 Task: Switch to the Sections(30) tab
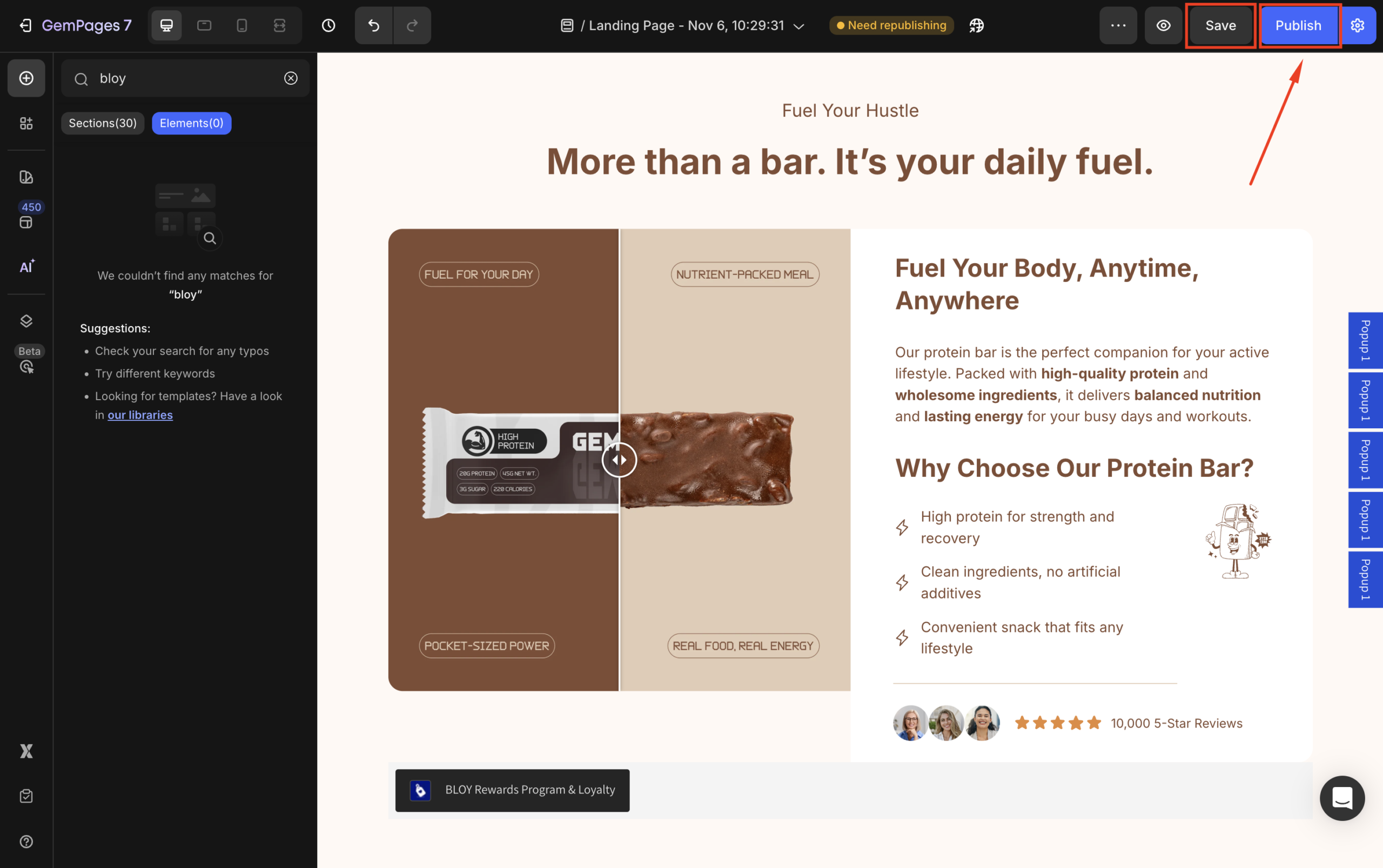pos(102,123)
